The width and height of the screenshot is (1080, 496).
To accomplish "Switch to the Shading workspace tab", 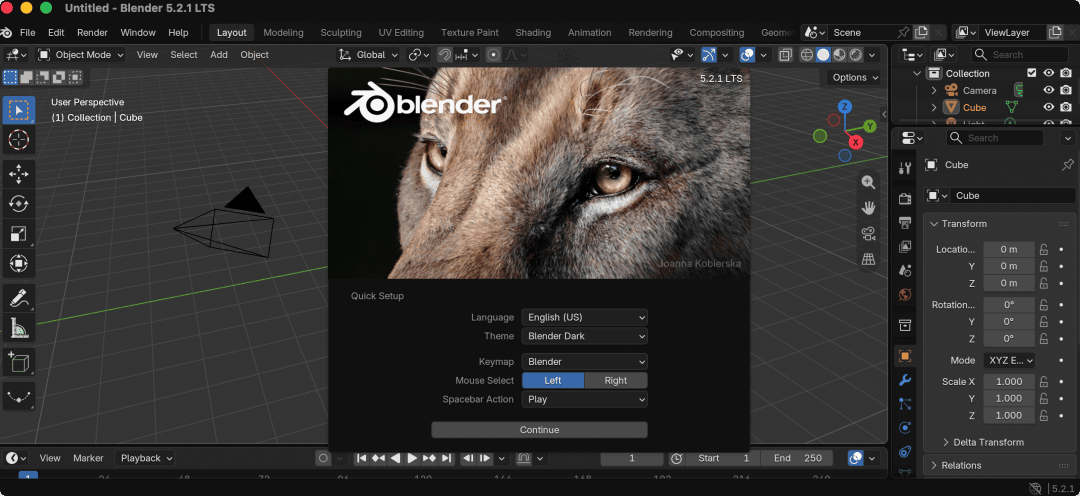I will click(533, 32).
